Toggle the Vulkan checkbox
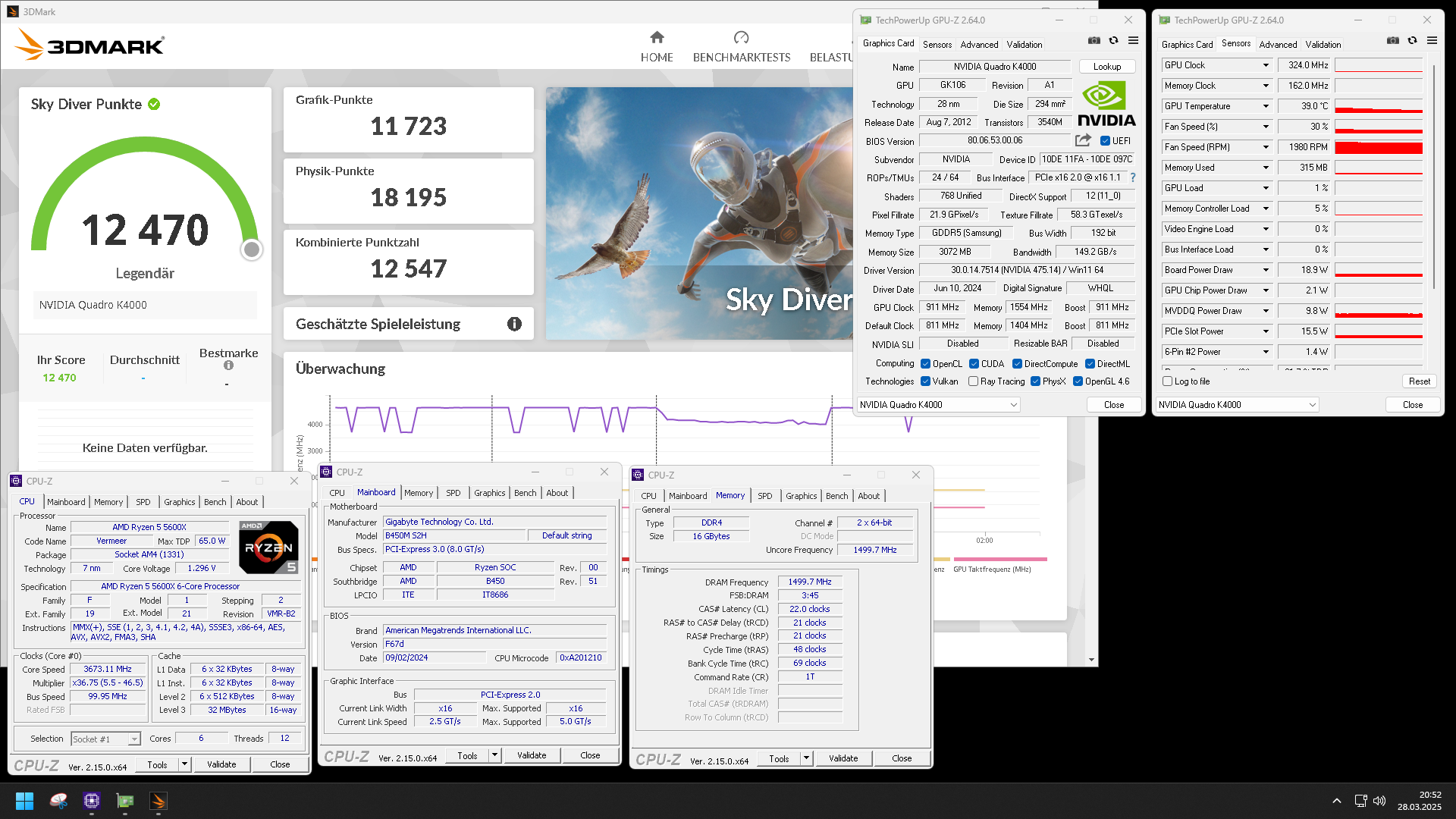This screenshot has height=819, width=1456. (925, 381)
